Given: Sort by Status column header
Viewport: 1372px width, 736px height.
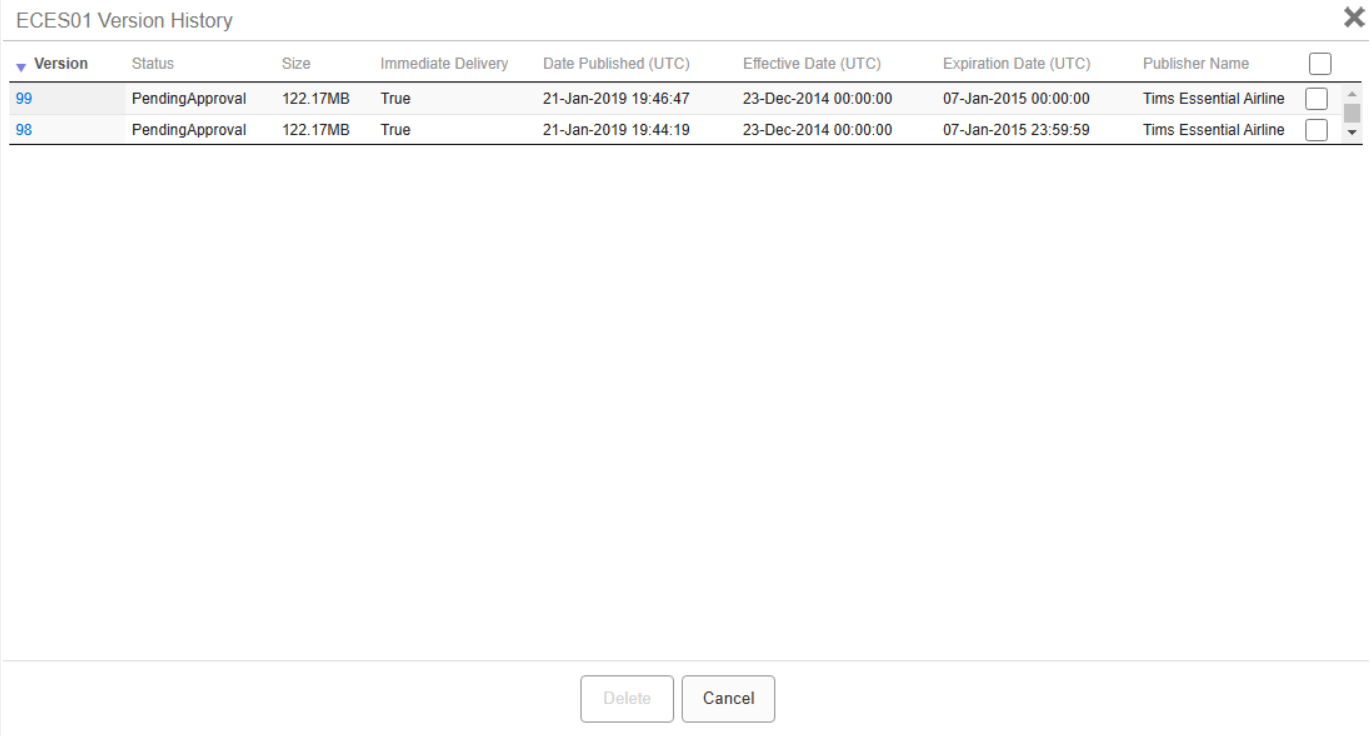Looking at the screenshot, I should coord(153,63).
